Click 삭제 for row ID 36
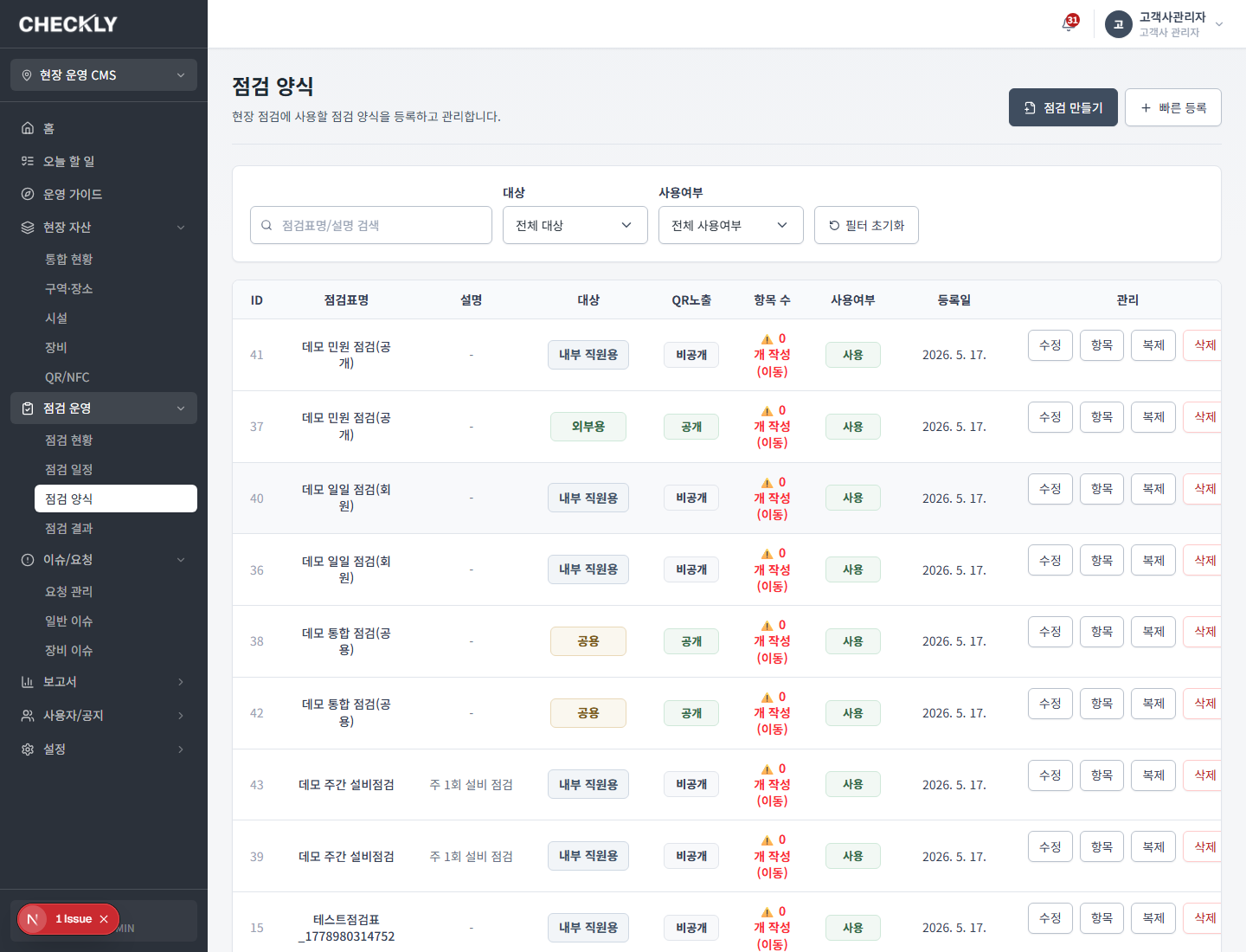The width and height of the screenshot is (1246, 952). 1203,561
